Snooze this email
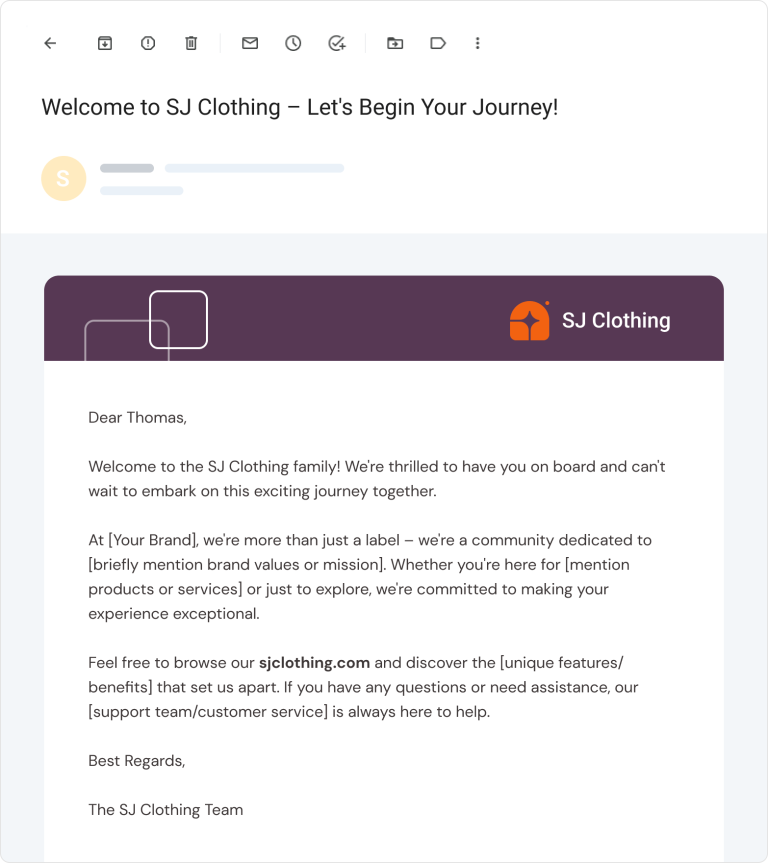This screenshot has width=768, height=863. [x=292, y=43]
